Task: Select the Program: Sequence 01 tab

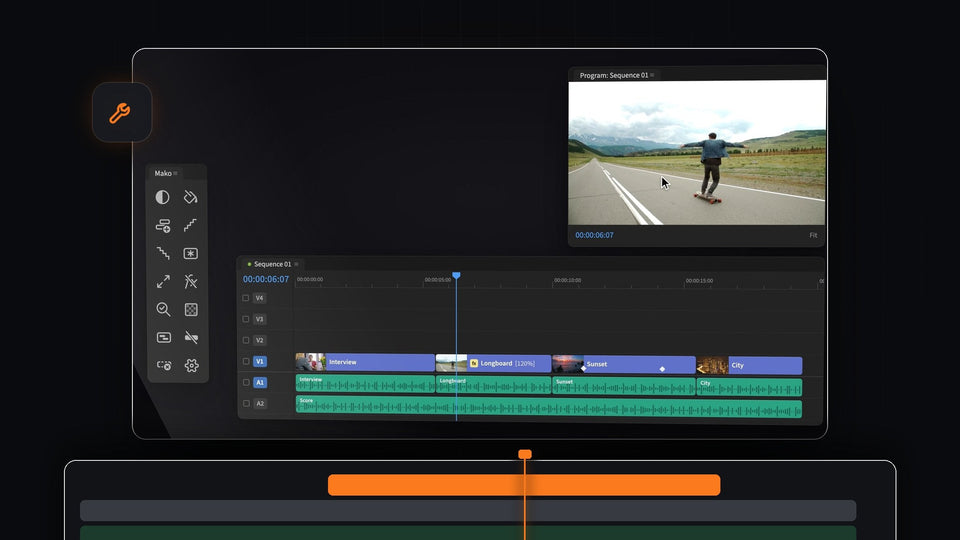Action: 613,75
